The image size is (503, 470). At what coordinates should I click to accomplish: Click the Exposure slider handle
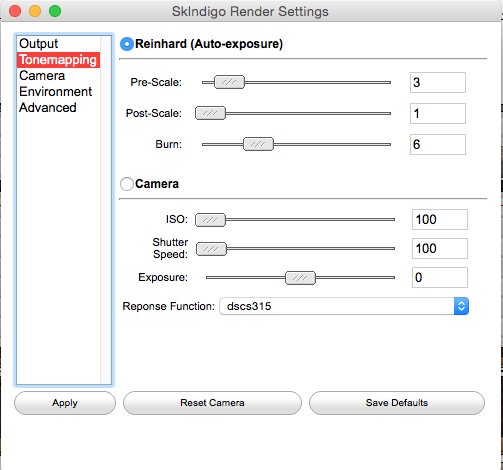click(300, 278)
